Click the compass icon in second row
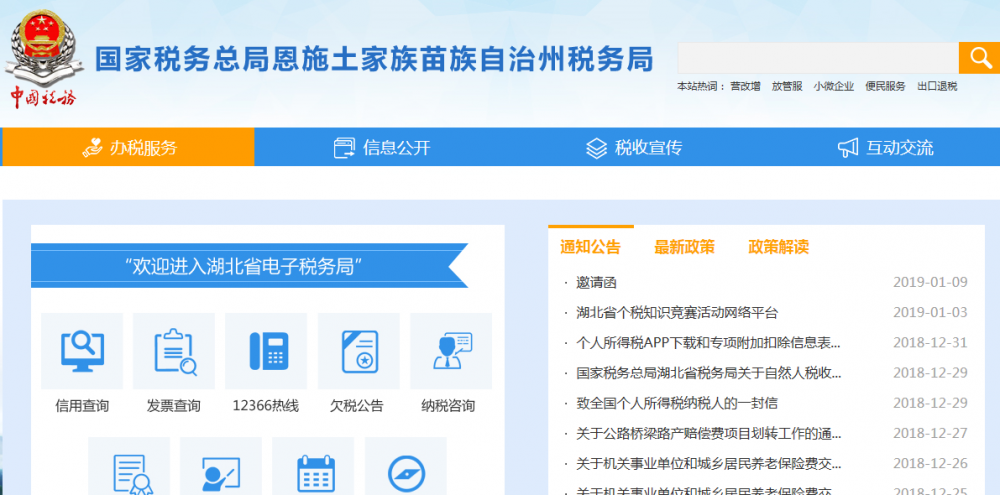Image resolution: width=1000 pixels, height=495 pixels. tap(405, 470)
